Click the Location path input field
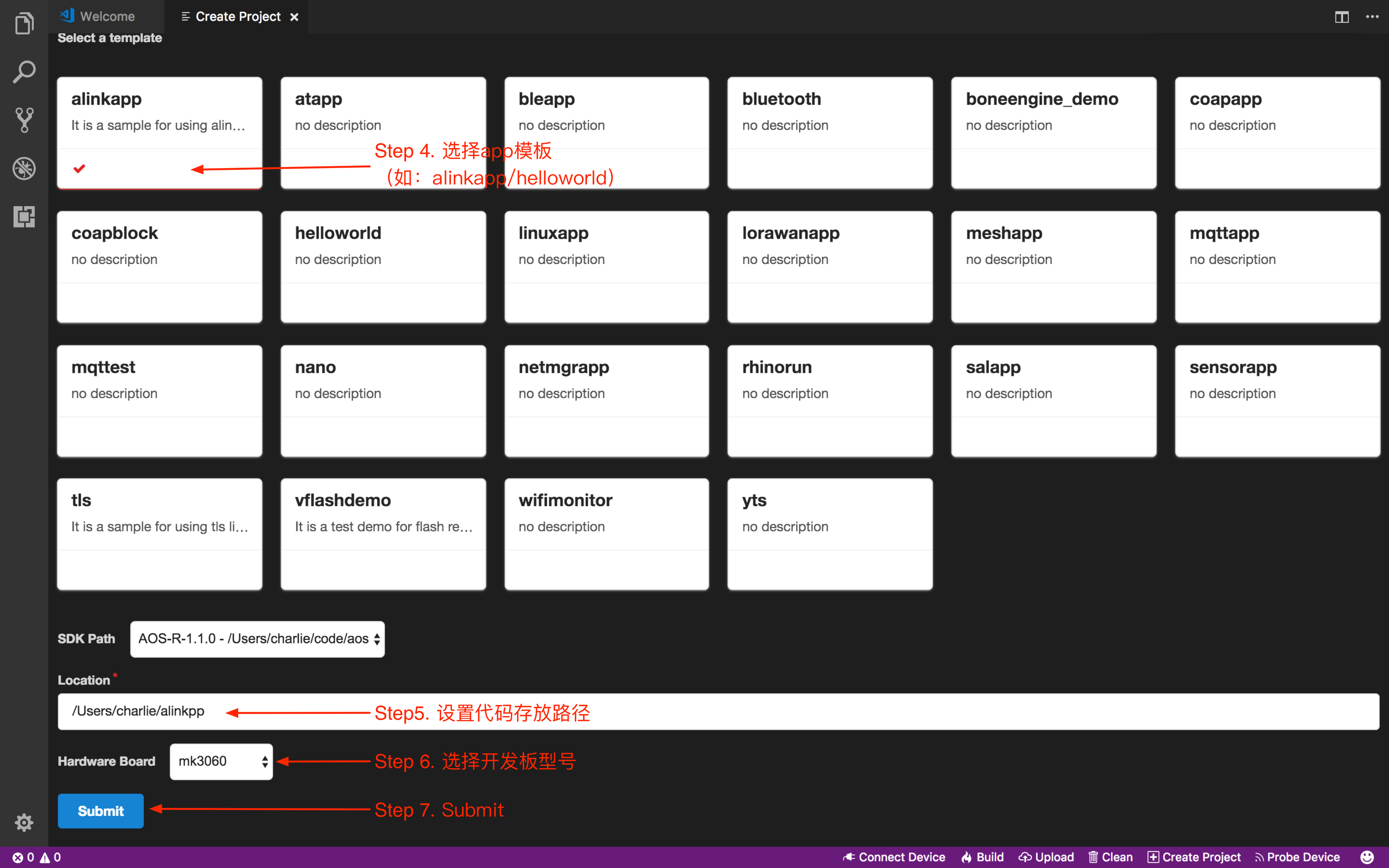This screenshot has width=1389, height=868. [717, 711]
